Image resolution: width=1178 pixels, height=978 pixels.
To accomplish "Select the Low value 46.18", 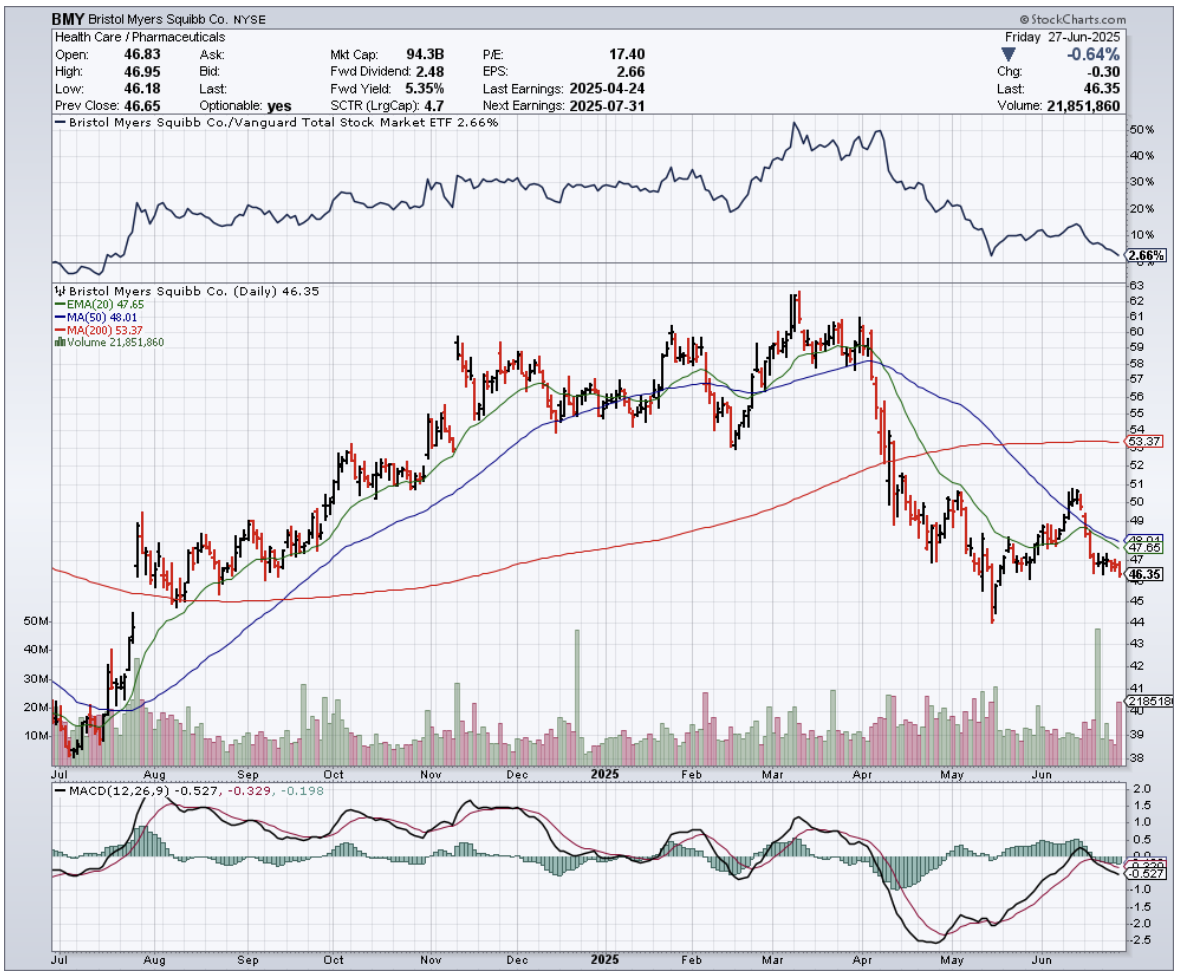I will coord(142,89).
